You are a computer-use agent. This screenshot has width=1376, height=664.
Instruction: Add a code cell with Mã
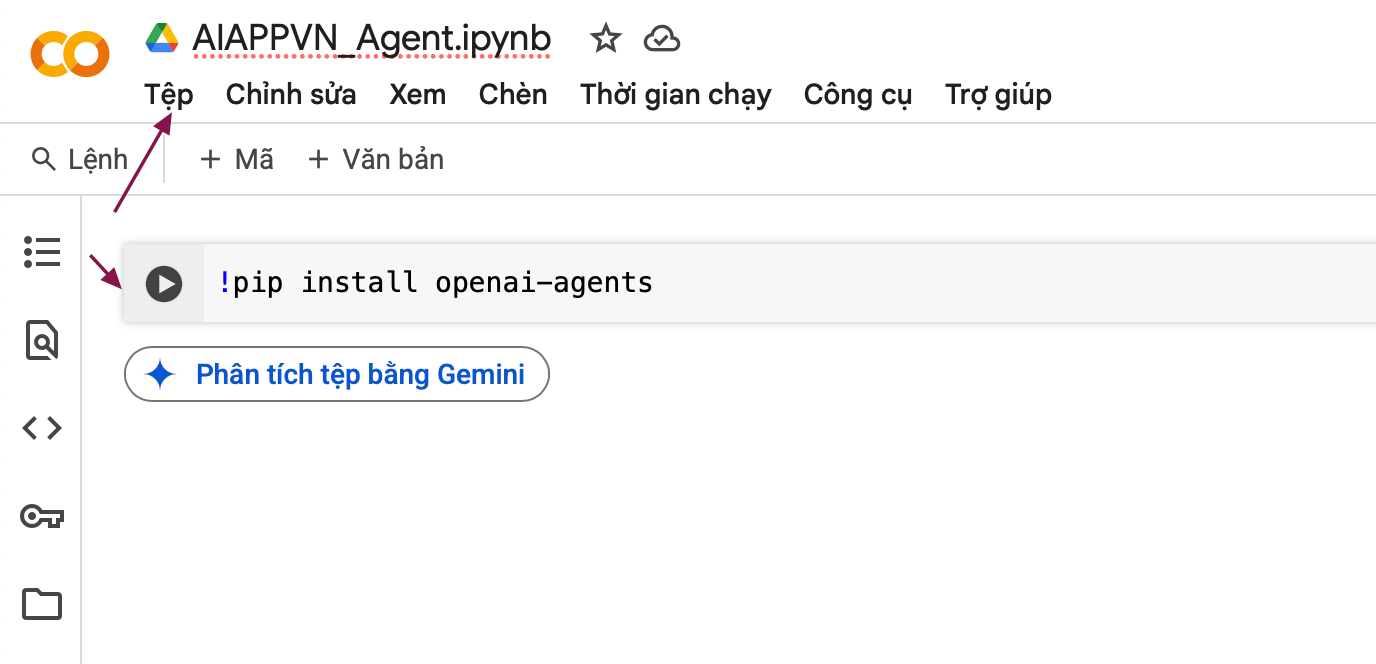click(x=237, y=159)
